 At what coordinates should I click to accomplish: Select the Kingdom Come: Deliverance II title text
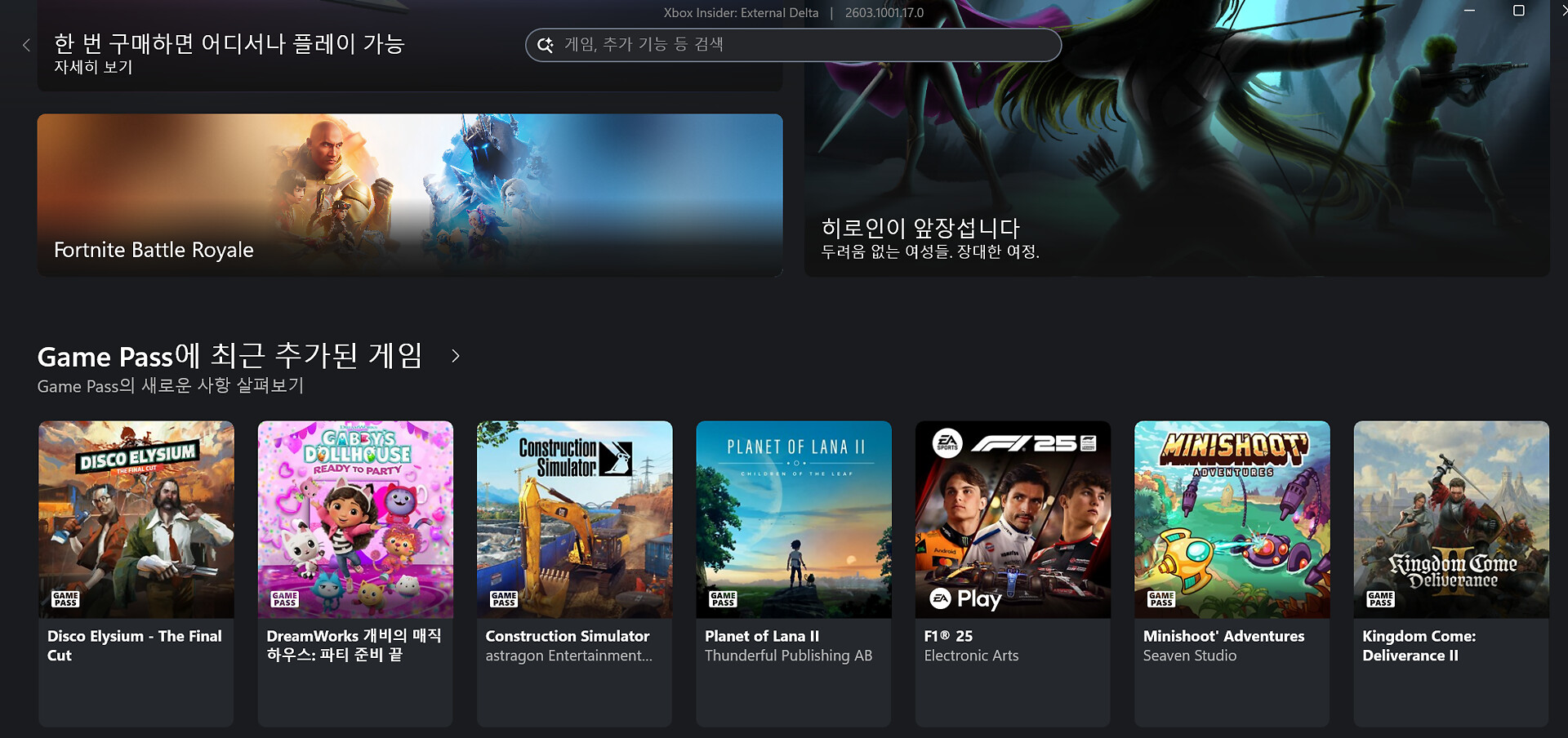tap(1419, 646)
